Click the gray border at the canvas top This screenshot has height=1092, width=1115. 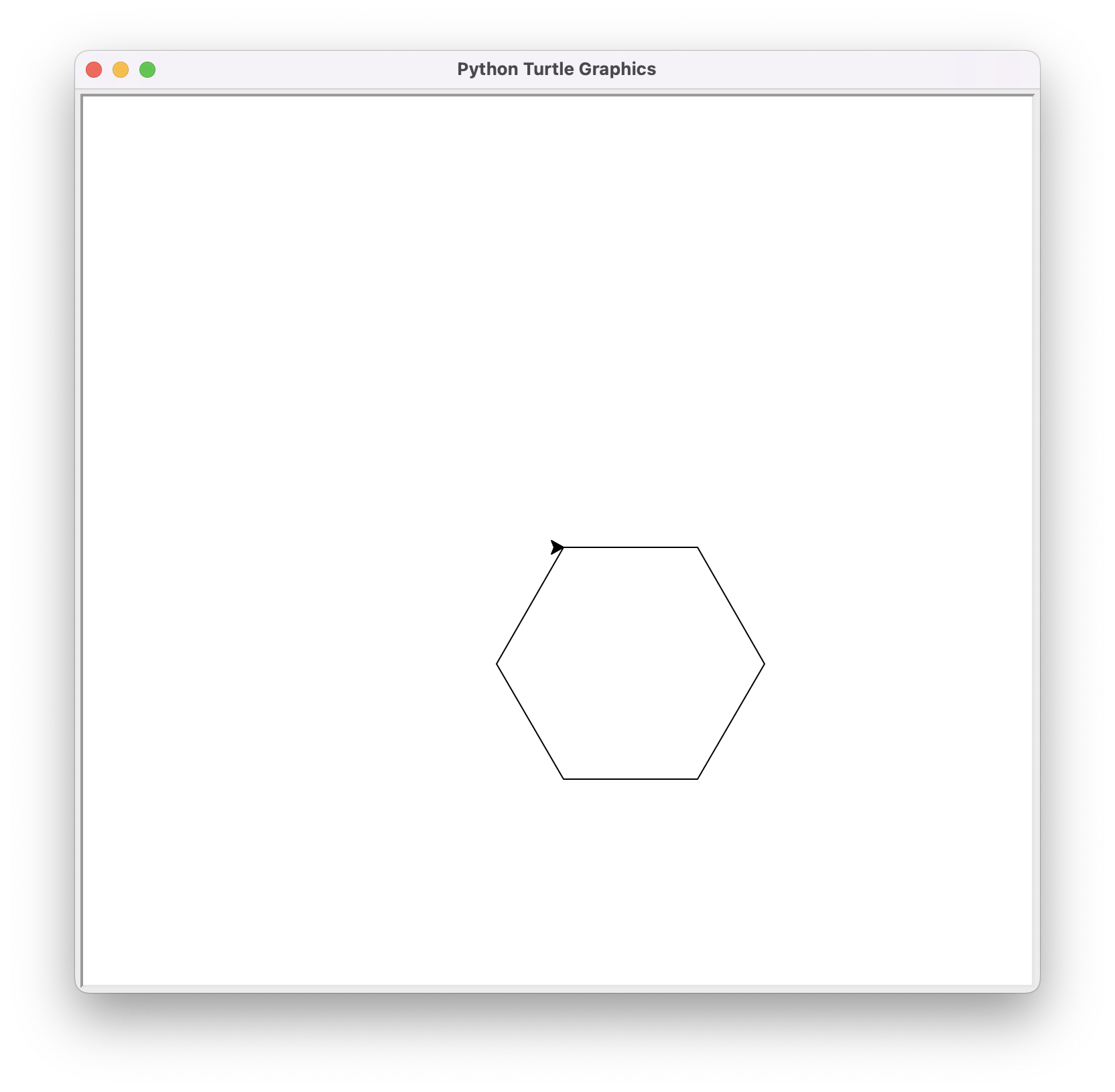(x=556, y=95)
